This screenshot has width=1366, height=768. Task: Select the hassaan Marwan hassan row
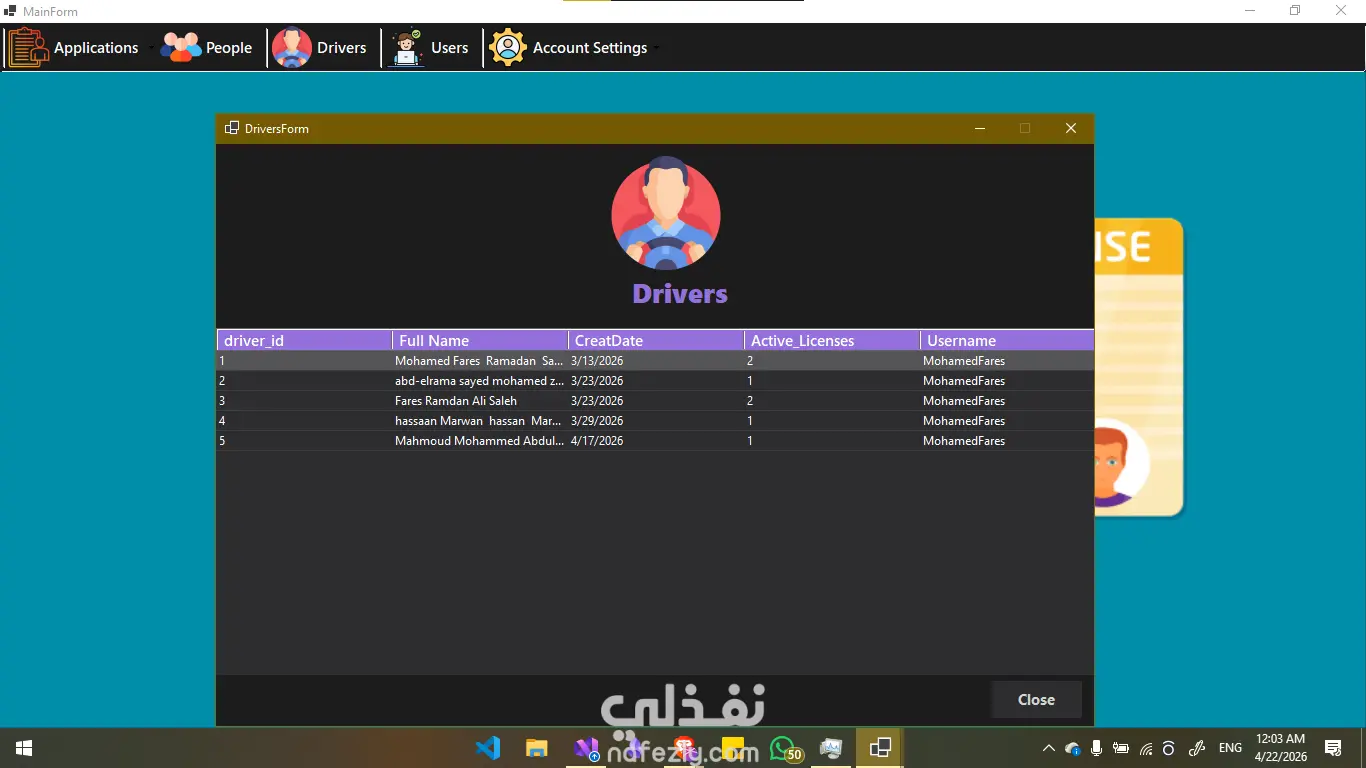655,421
